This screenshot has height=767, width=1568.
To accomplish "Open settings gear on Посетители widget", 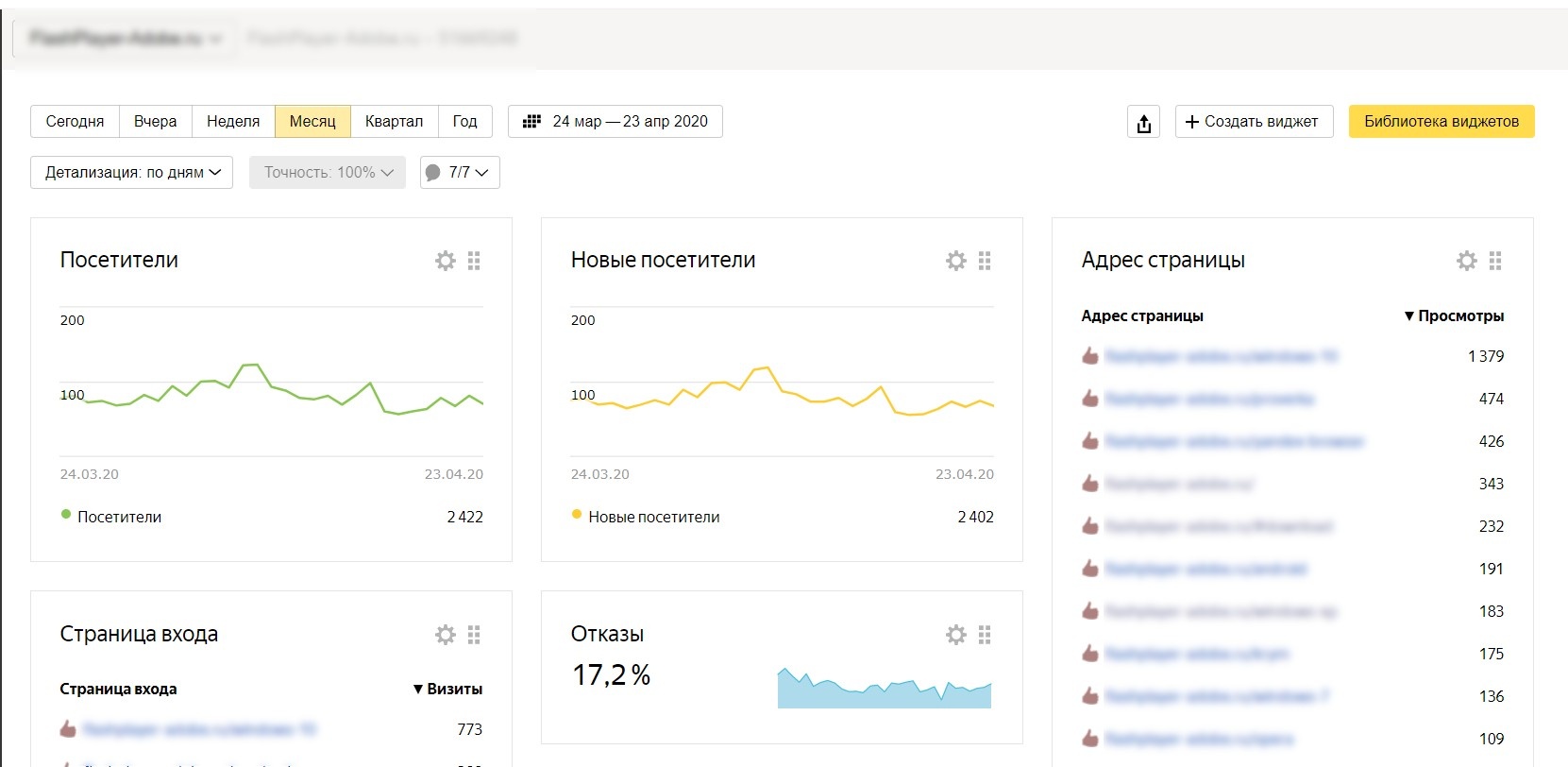I will pos(446,261).
